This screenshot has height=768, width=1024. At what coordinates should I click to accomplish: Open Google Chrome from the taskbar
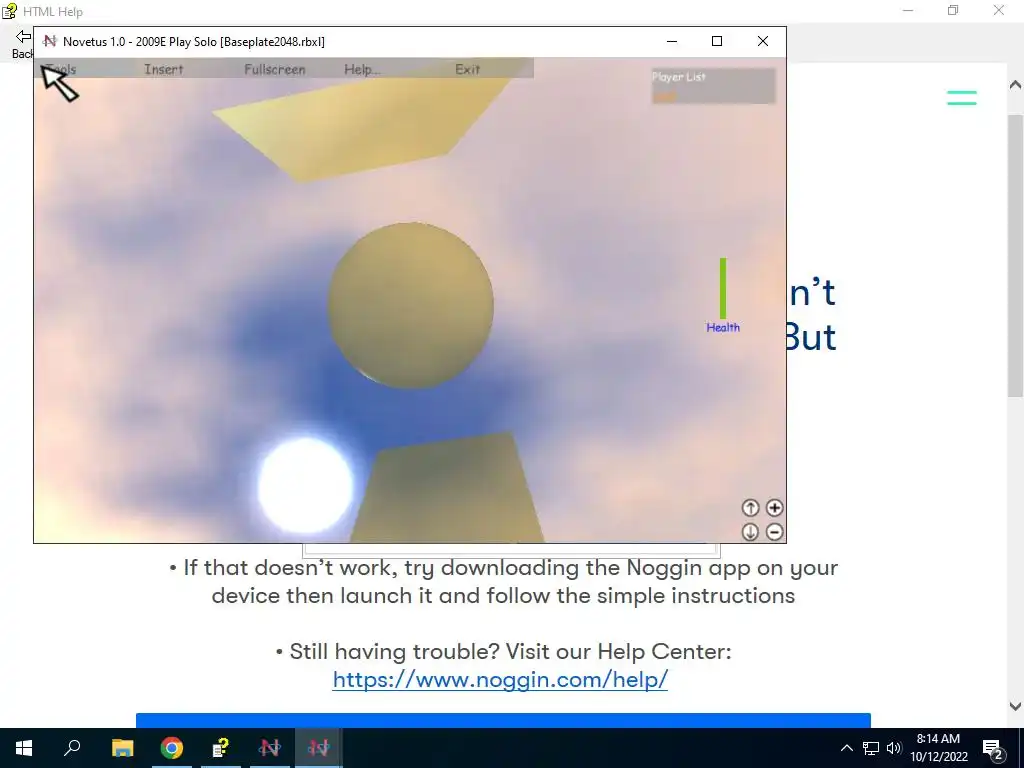pos(172,748)
